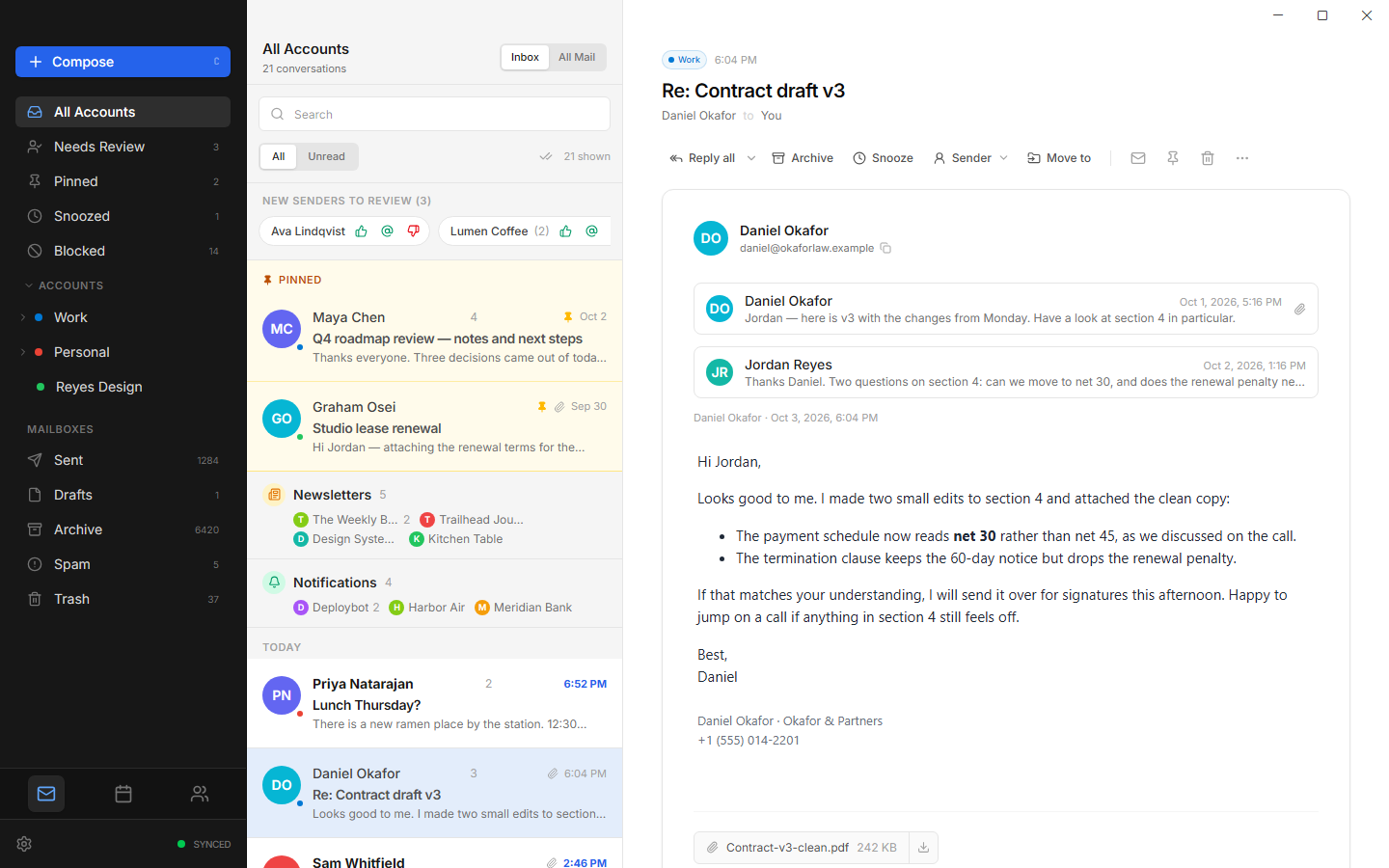Download the Contract-v3-clean.pdf attachment
1389x868 pixels.
point(923,848)
